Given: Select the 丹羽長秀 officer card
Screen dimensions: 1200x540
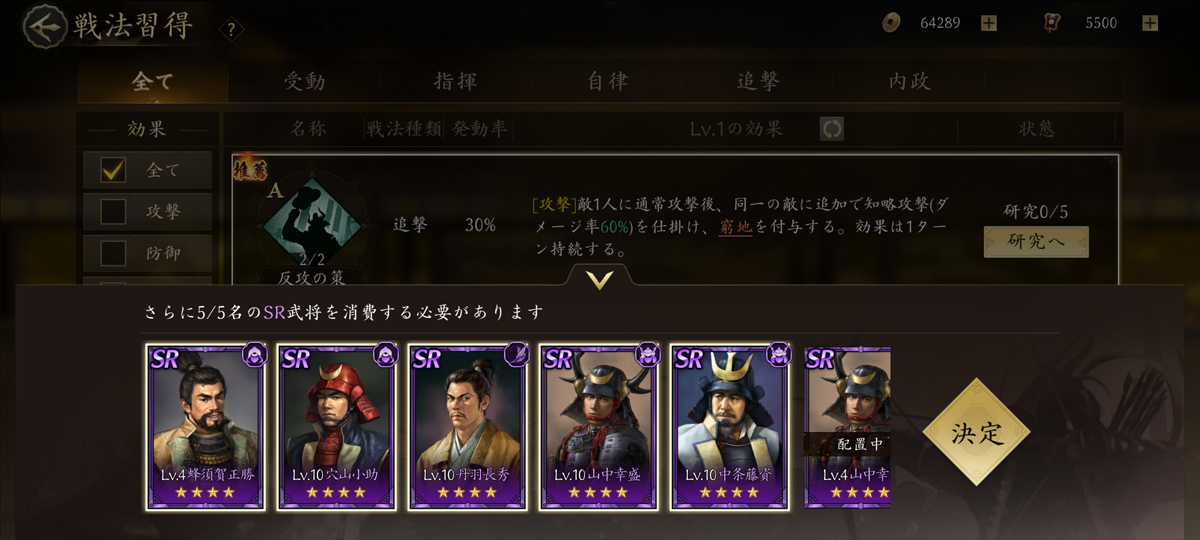Looking at the screenshot, I should [x=468, y=427].
